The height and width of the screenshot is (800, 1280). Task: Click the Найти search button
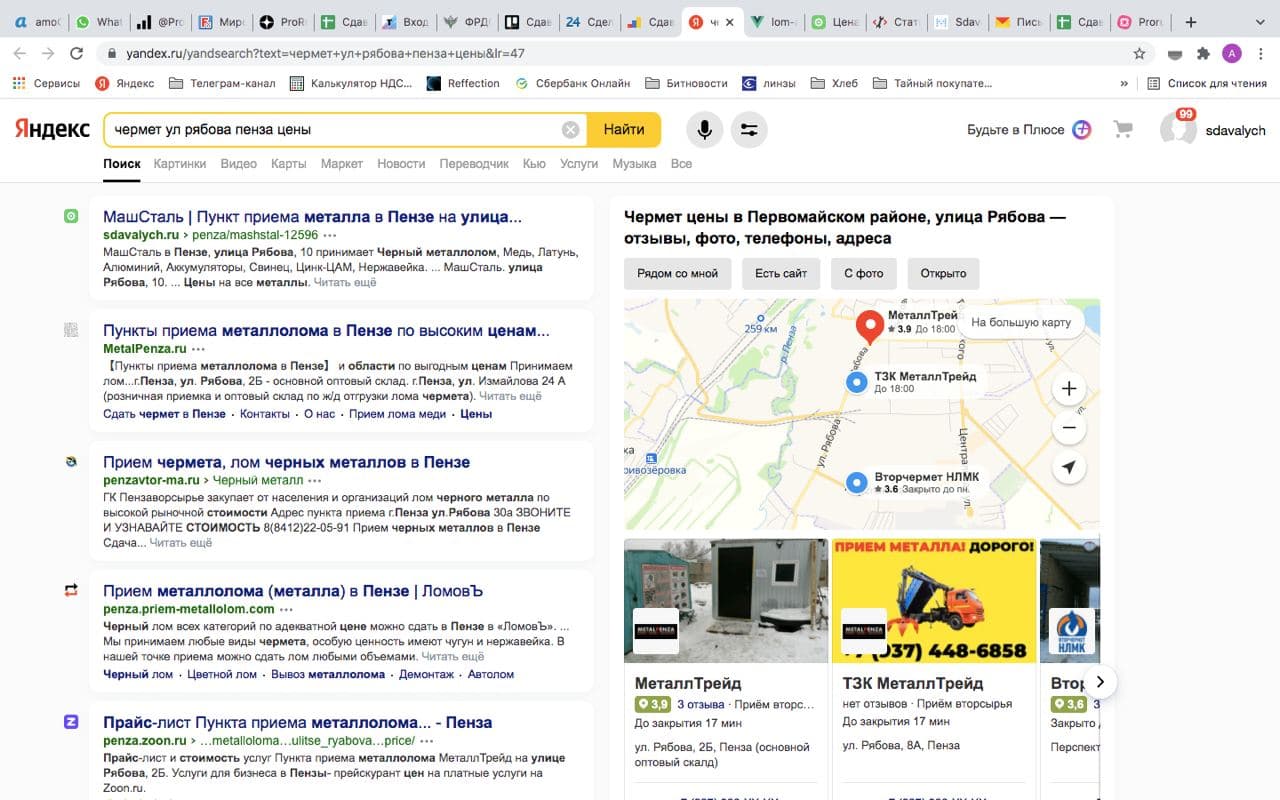624,129
